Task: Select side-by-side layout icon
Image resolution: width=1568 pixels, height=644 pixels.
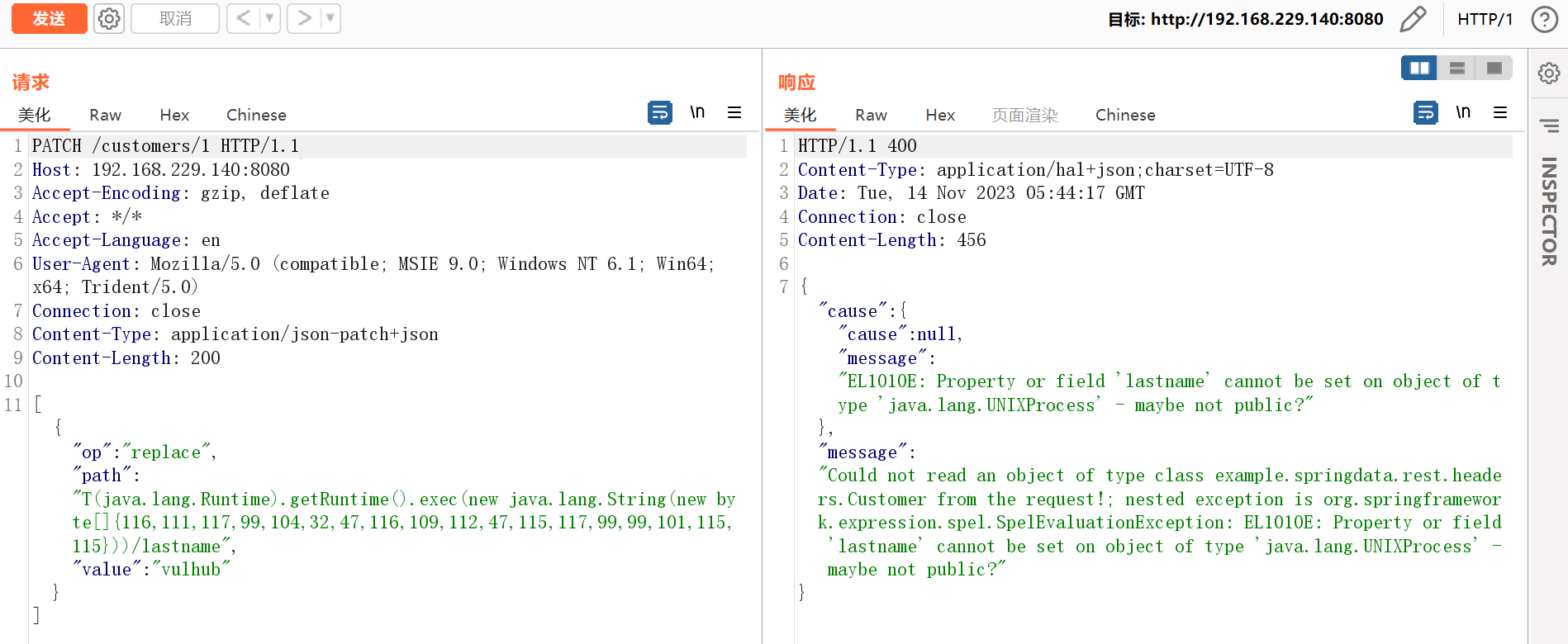Action: click(1419, 68)
